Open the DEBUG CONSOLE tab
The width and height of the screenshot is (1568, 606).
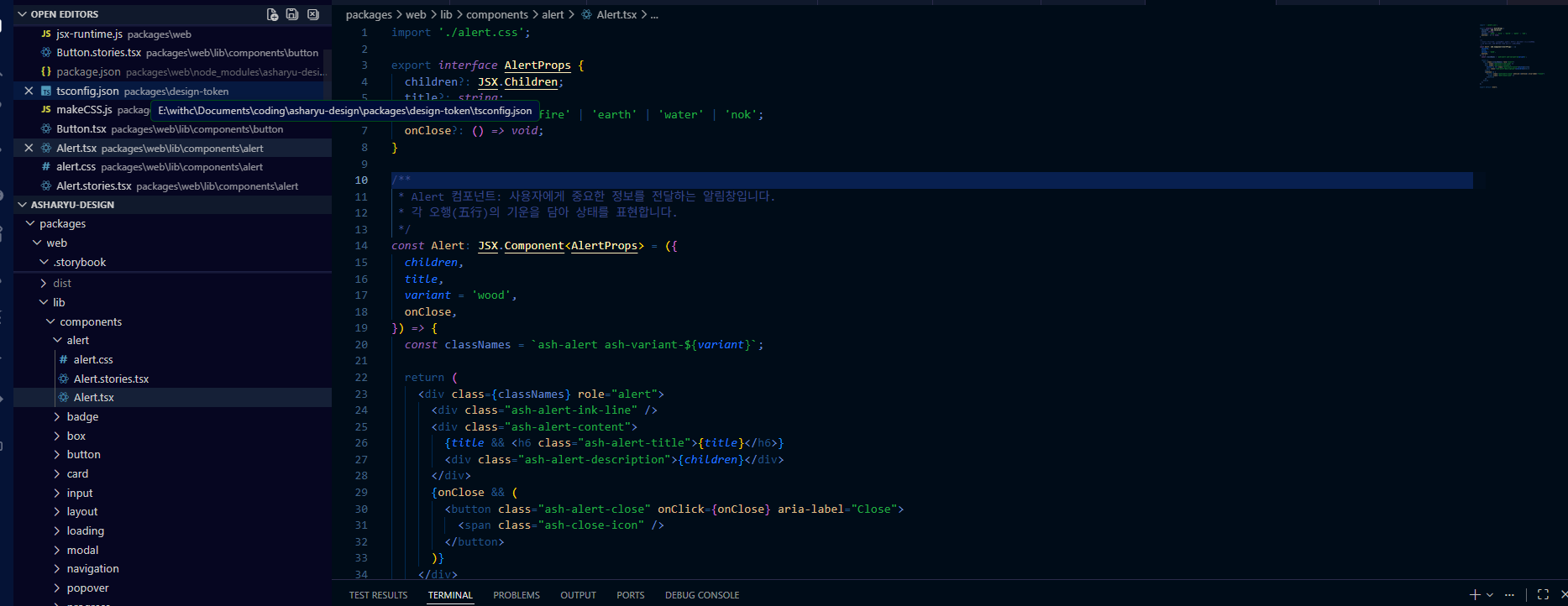702,595
